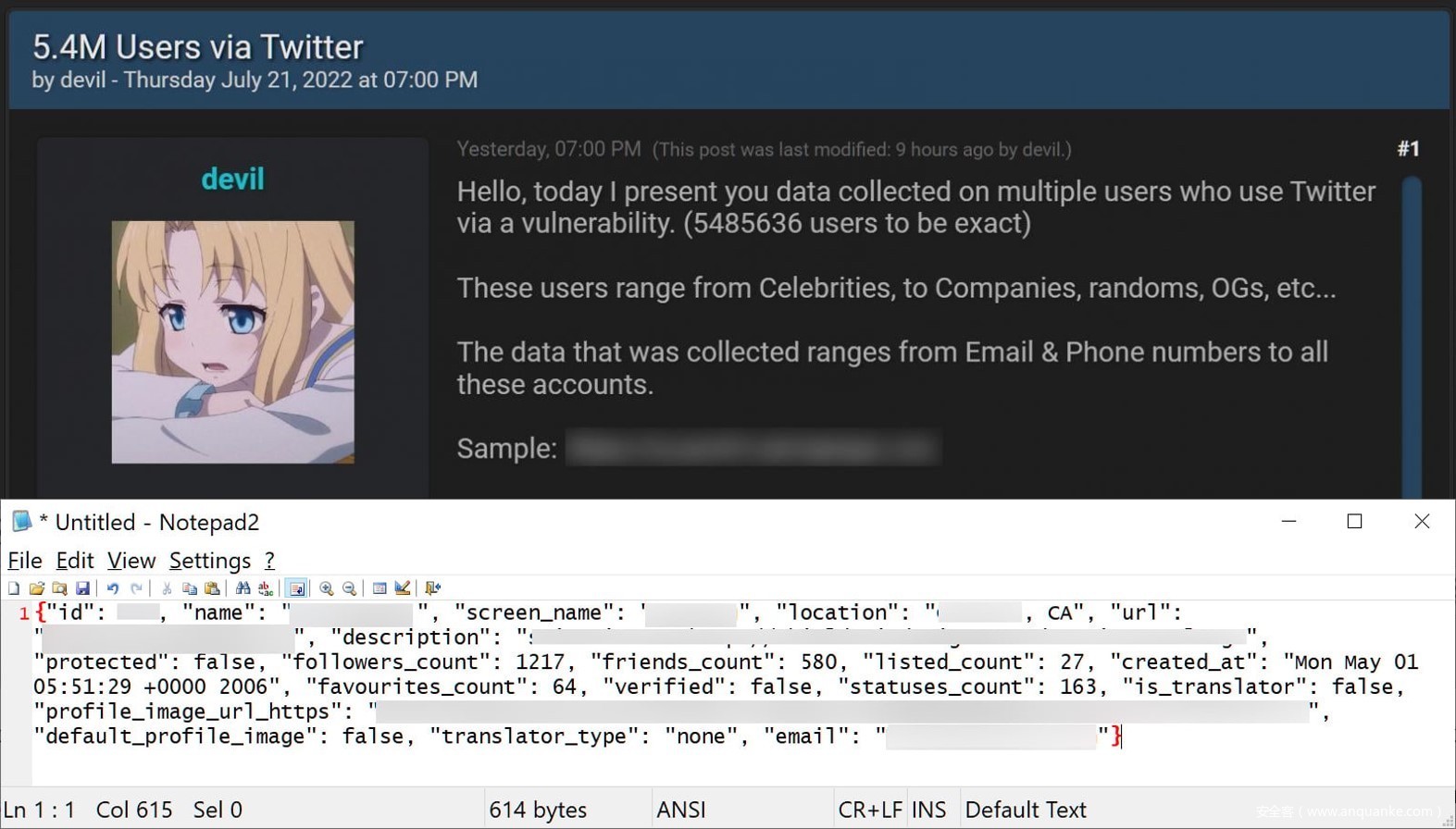Click the Open file folder icon
This screenshot has height=829, width=1456.
click(x=37, y=588)
